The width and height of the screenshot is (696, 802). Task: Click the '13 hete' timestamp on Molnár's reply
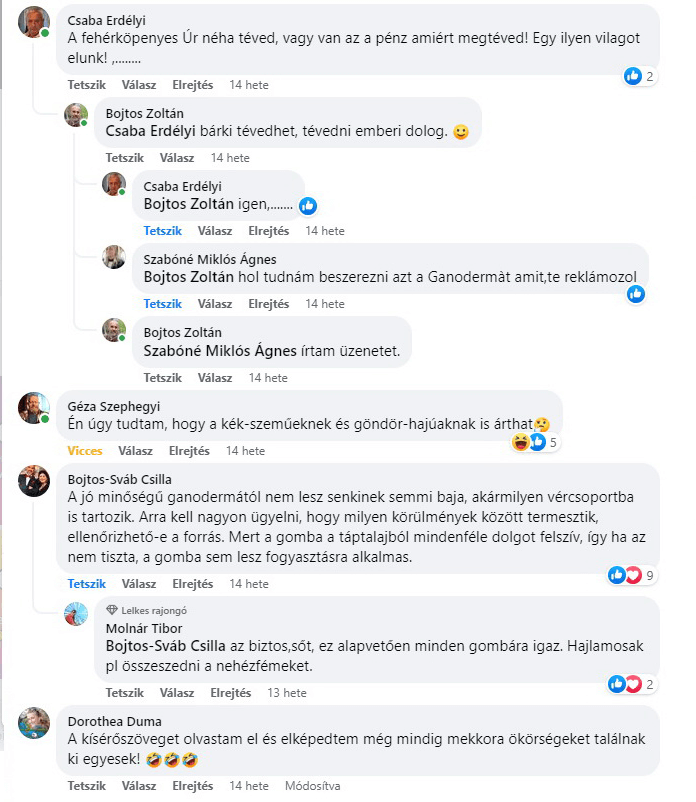(287, 693)
